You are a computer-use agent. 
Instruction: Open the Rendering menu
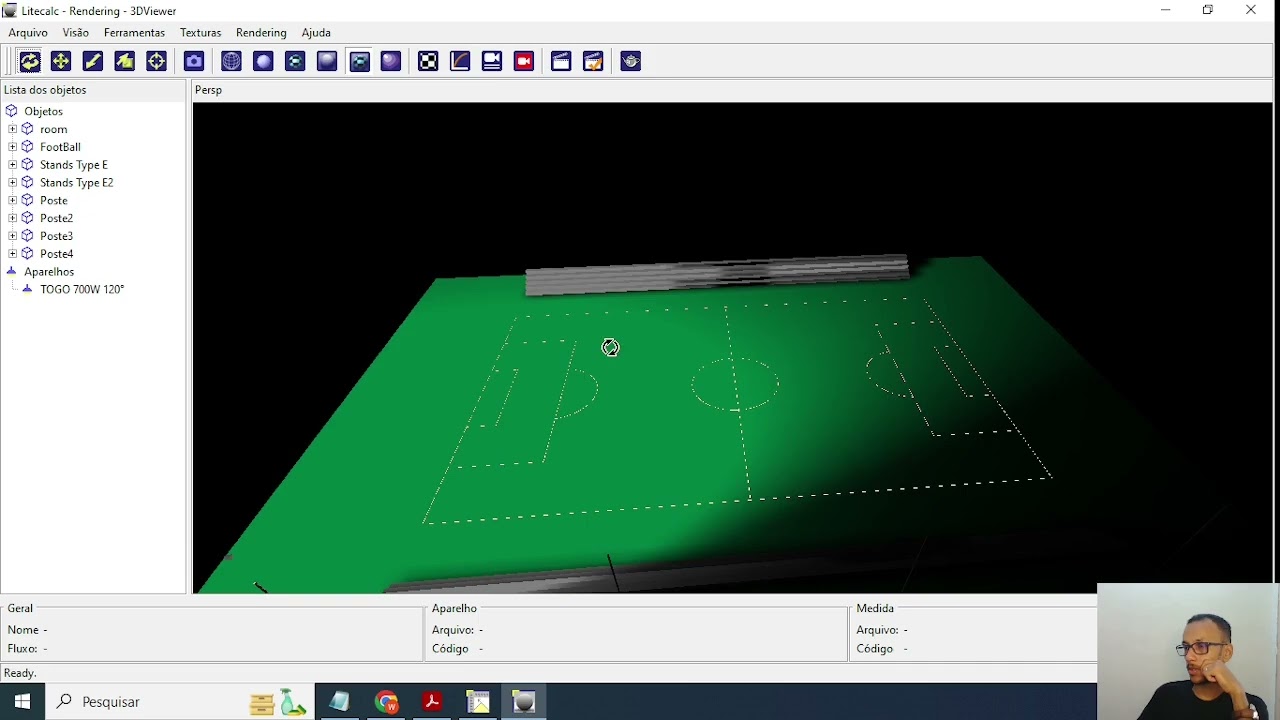tap(261, 33)
